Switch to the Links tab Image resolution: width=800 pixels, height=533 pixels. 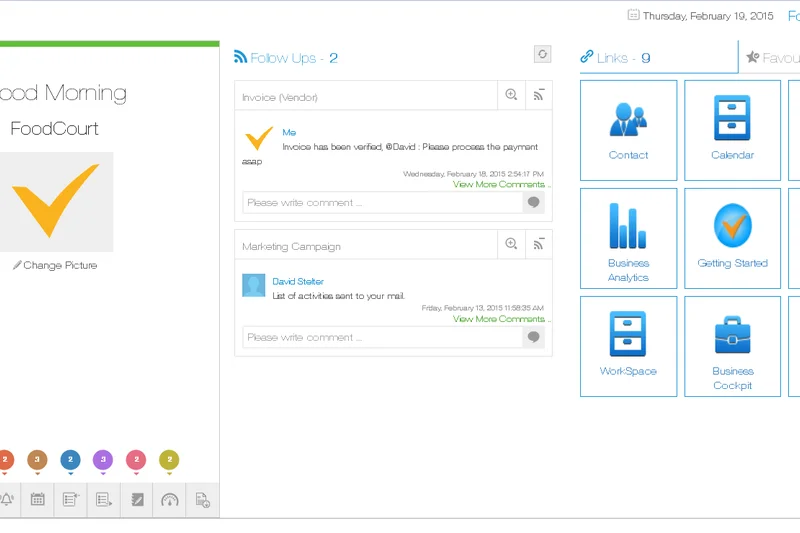(x=615, y=58)
